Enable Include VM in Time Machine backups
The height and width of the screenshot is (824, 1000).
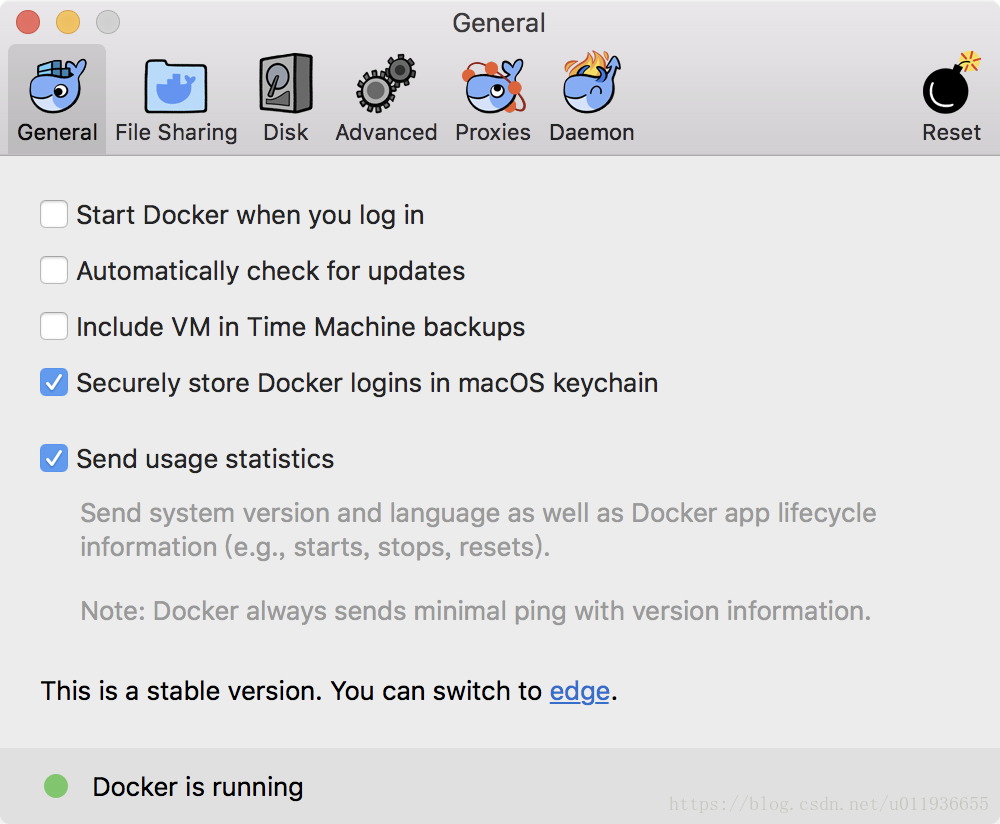[54, 326]
